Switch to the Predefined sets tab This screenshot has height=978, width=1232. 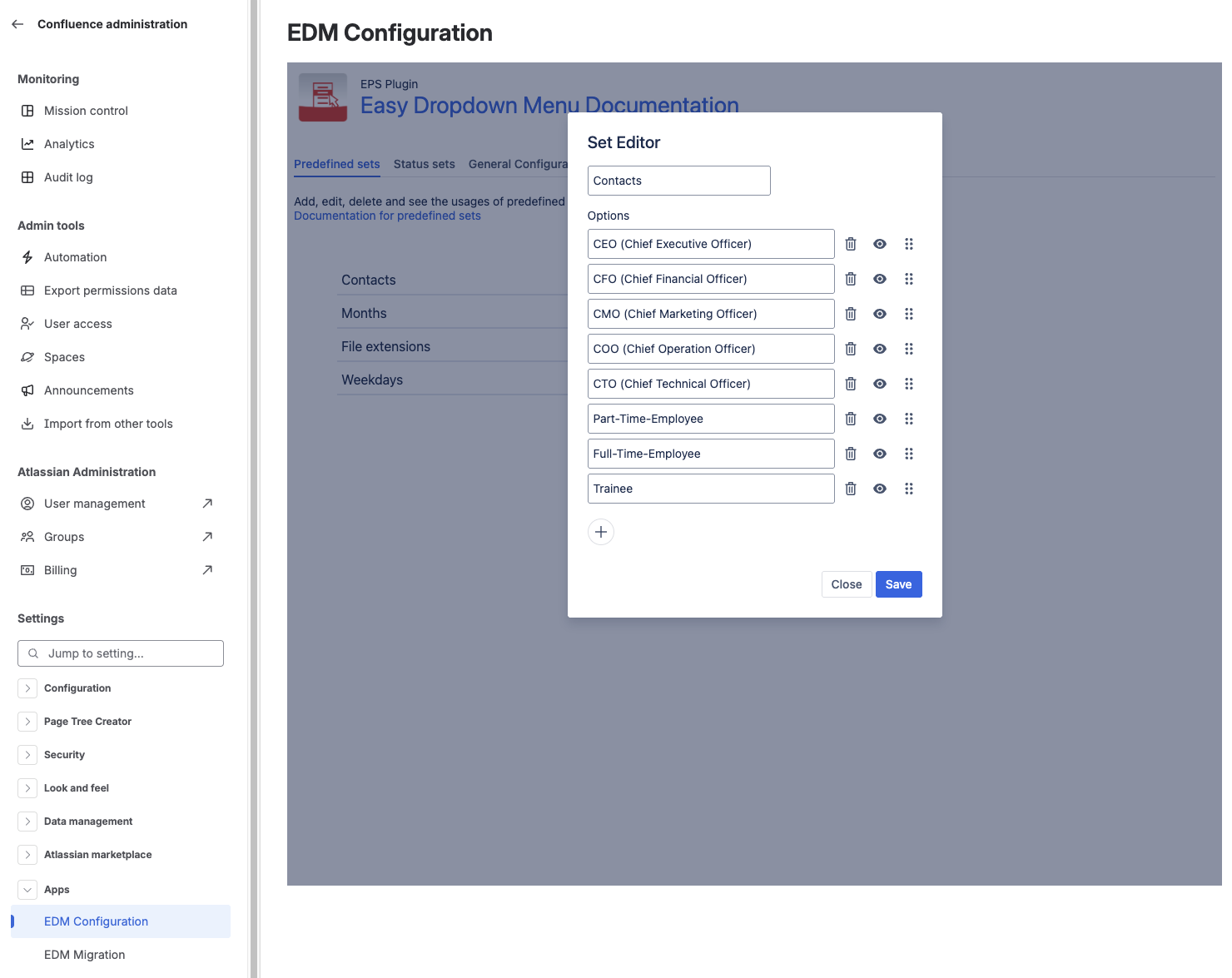pyautogui.click(x=337, y=164)
